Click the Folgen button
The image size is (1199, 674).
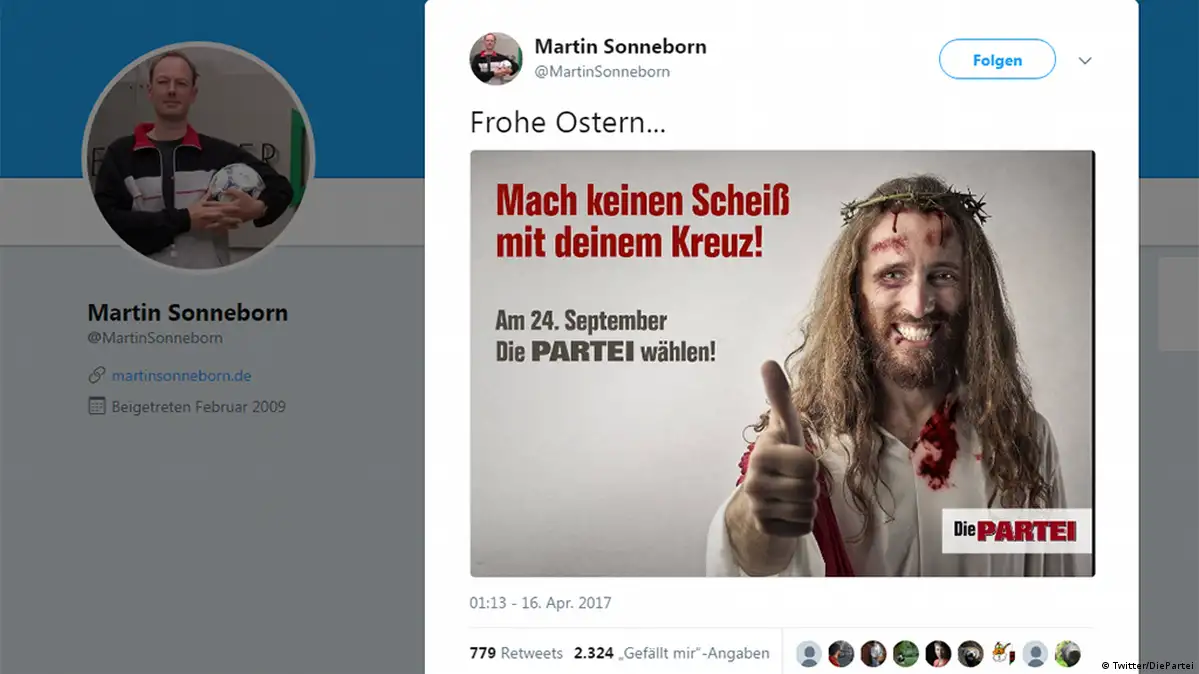coord(996,60)
